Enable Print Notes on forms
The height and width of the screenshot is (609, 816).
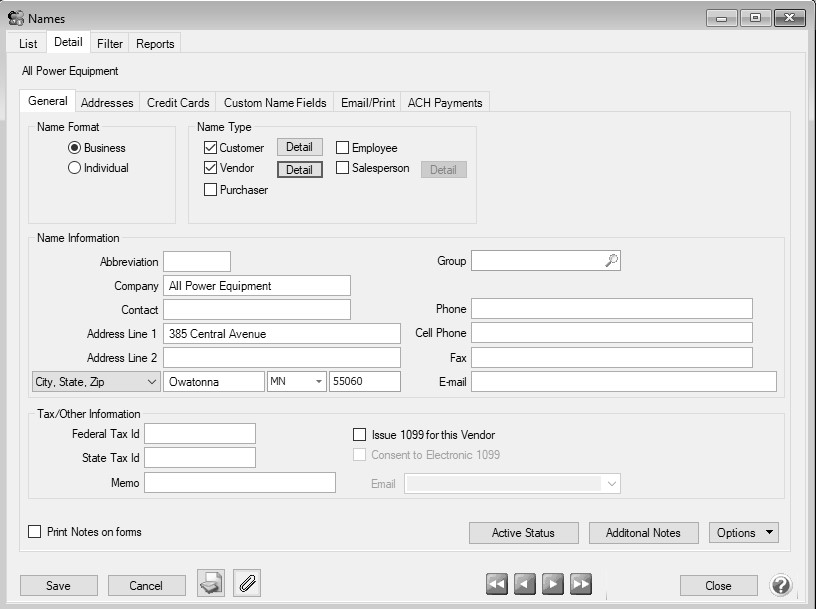pos(34,531)
